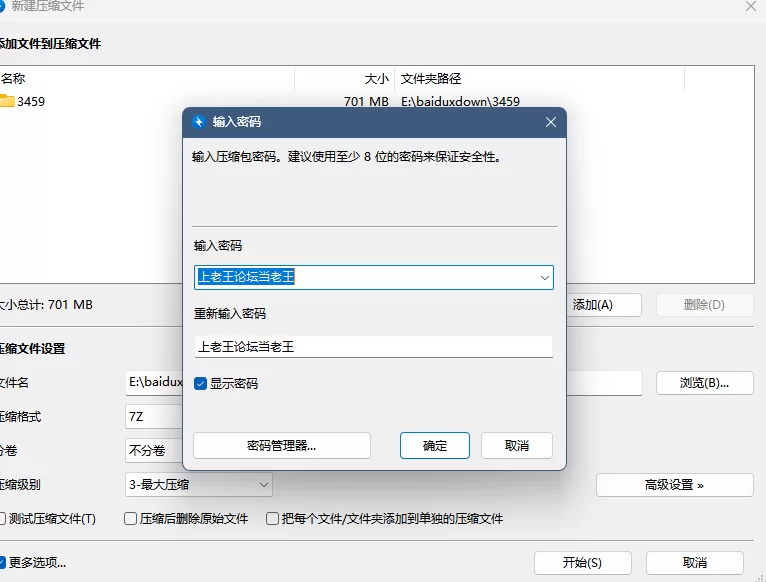Click the 重新输入密码 confirm field
The height and width of the screenshot is (582, 766).
pyautogui.click(x=374, y=347)
